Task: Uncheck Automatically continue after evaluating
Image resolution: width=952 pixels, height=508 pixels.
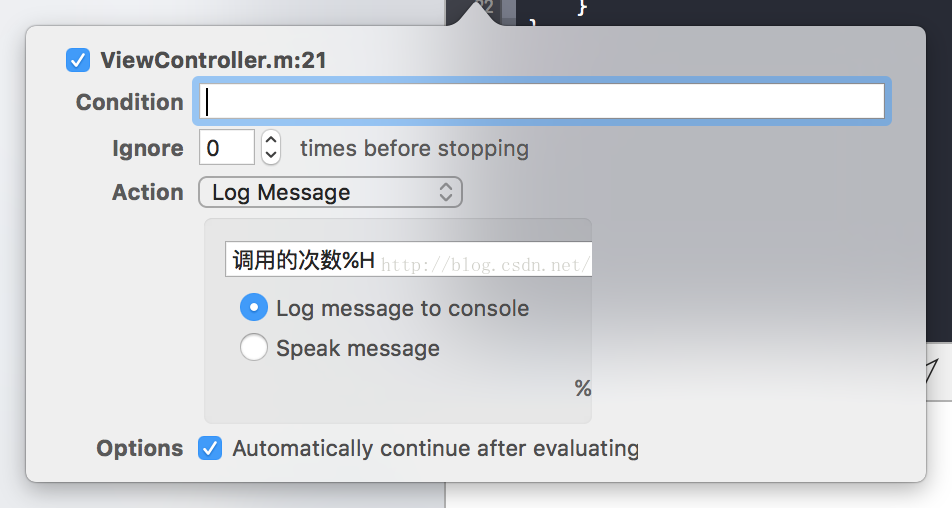Action: tap(209, 449)
